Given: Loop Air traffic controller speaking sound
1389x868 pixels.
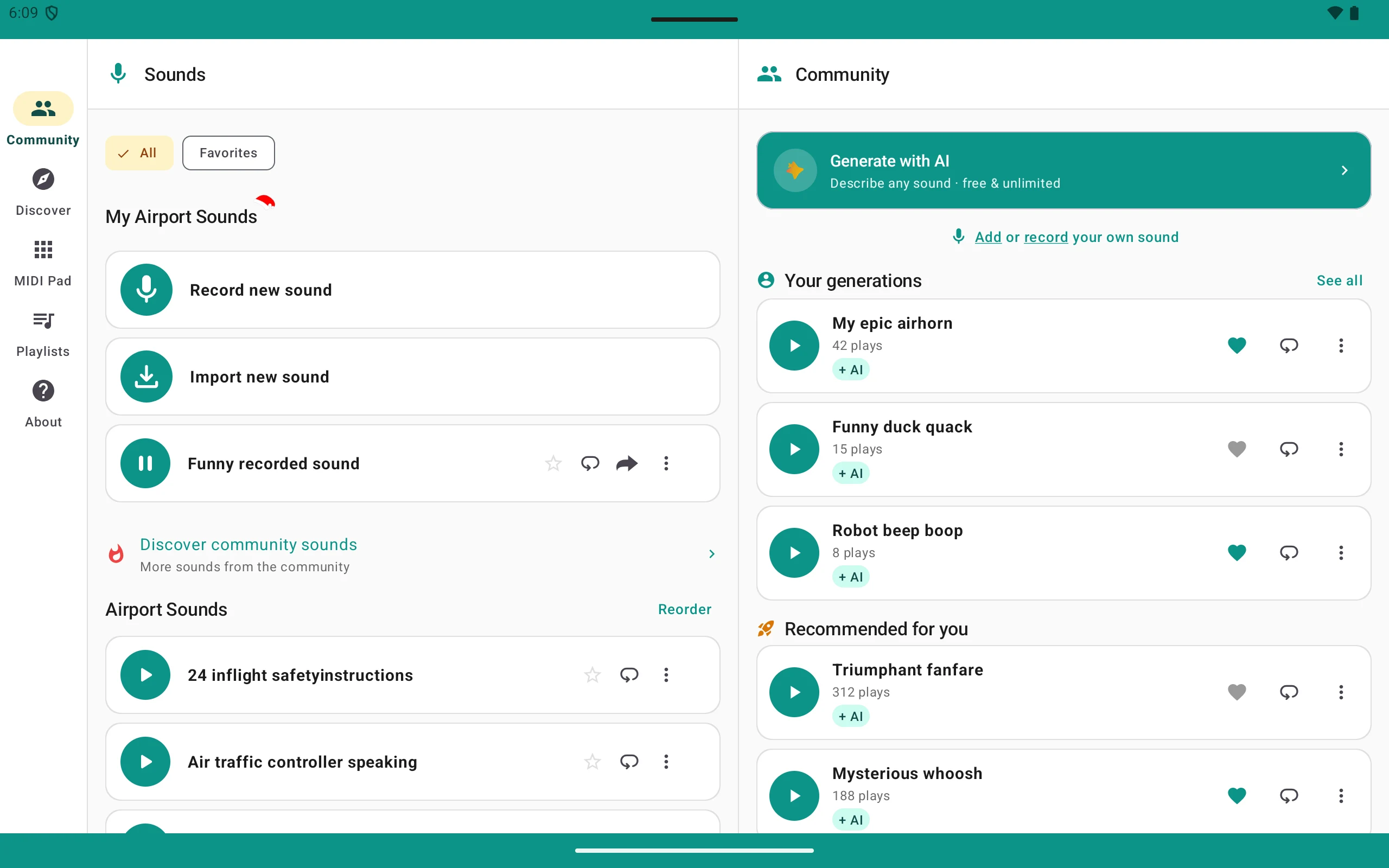Looking at the screenshot, I should pyautogui.click(x=629, y=762).
